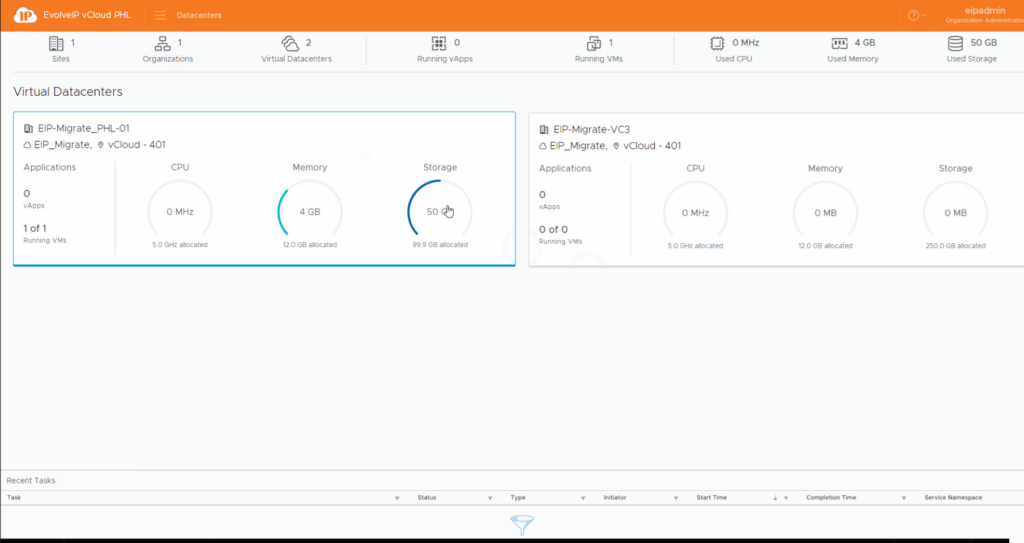Open the EIP-Migrate_PHL-01 datacenter card title
Image resolution: width=1024 pixels, height=543 pixels.
84,129
